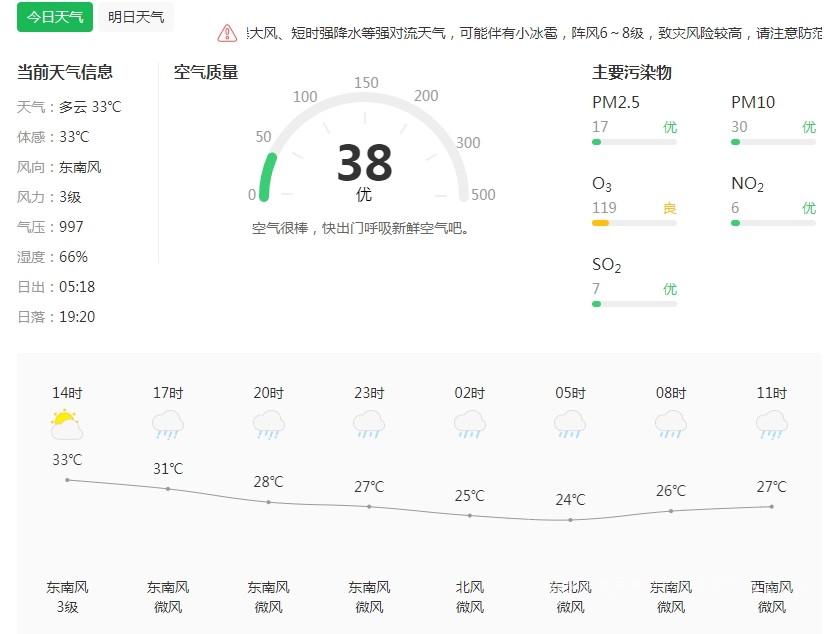Image resolution: width=831 pixels, height=634 pixels.
Task: Click the PM2.5 level bar
Action: [x=634, y=142]
